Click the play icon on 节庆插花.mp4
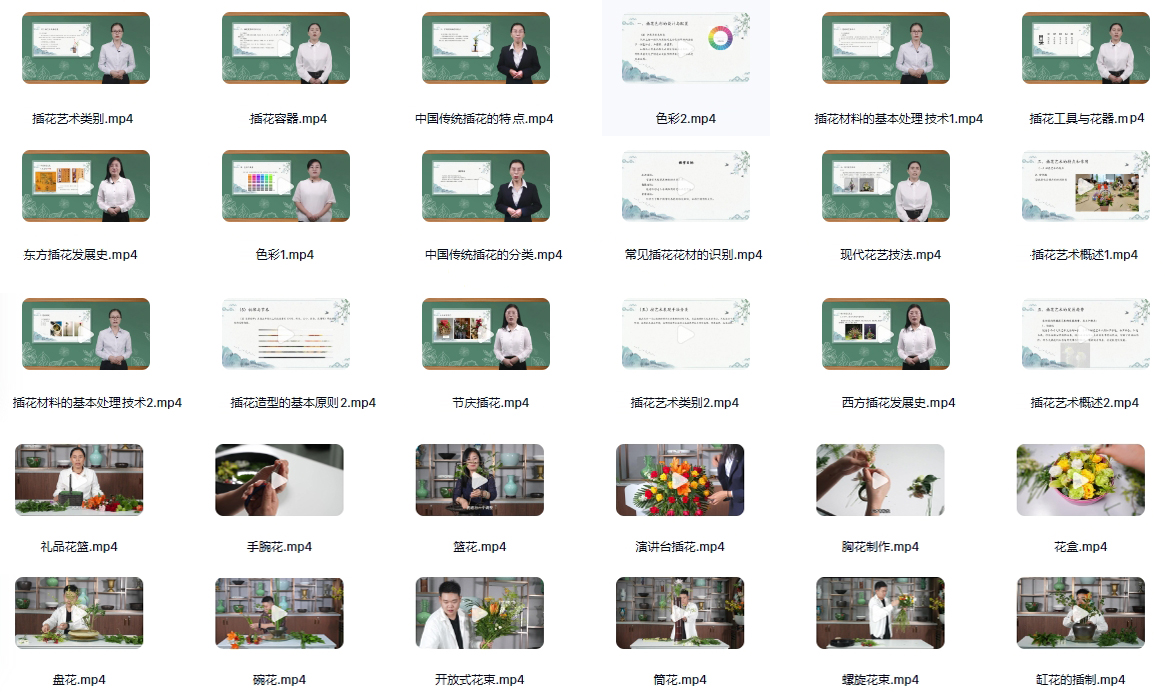 [x=486, y=334]
